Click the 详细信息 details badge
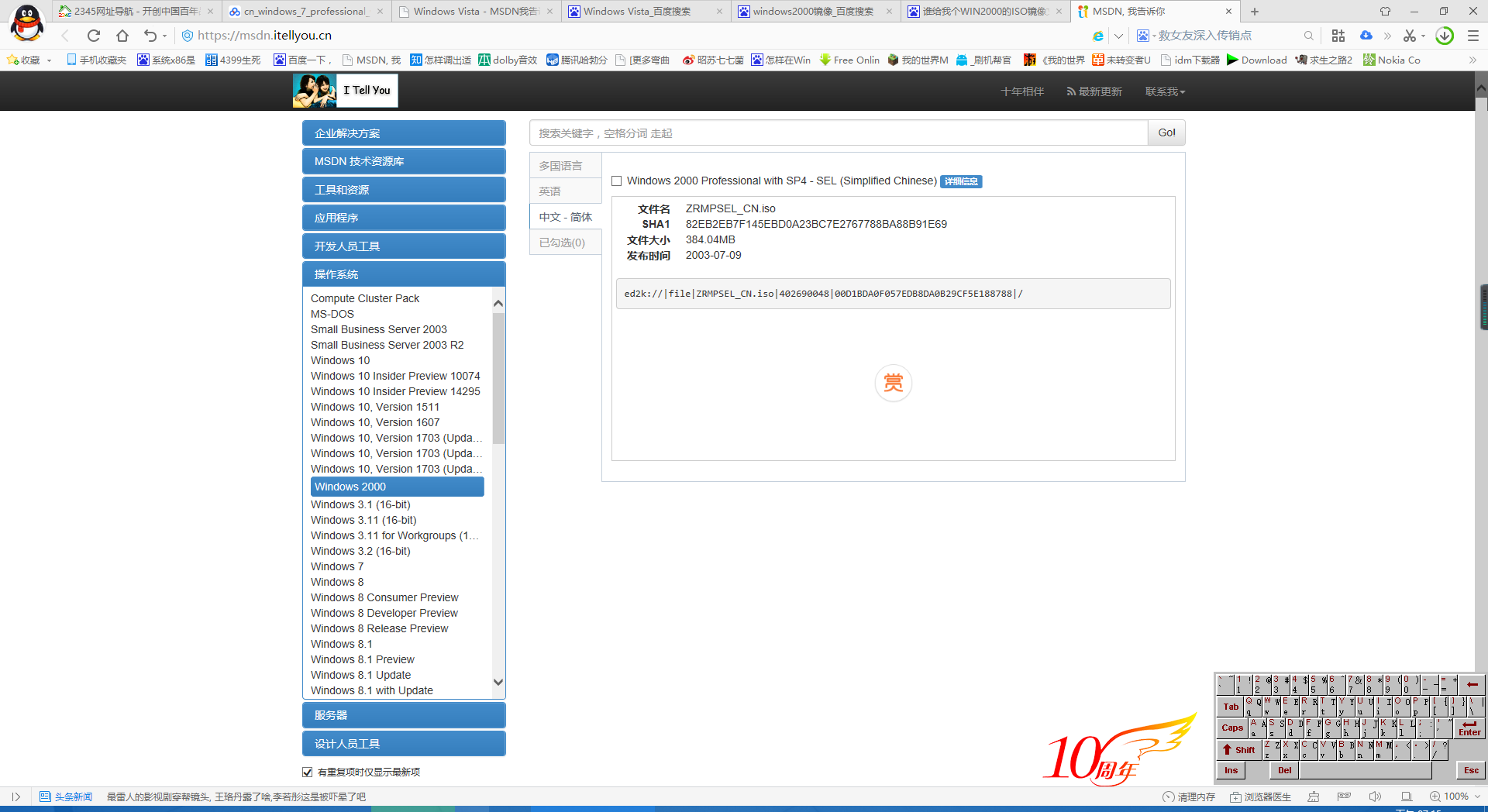 click(961, 181)
